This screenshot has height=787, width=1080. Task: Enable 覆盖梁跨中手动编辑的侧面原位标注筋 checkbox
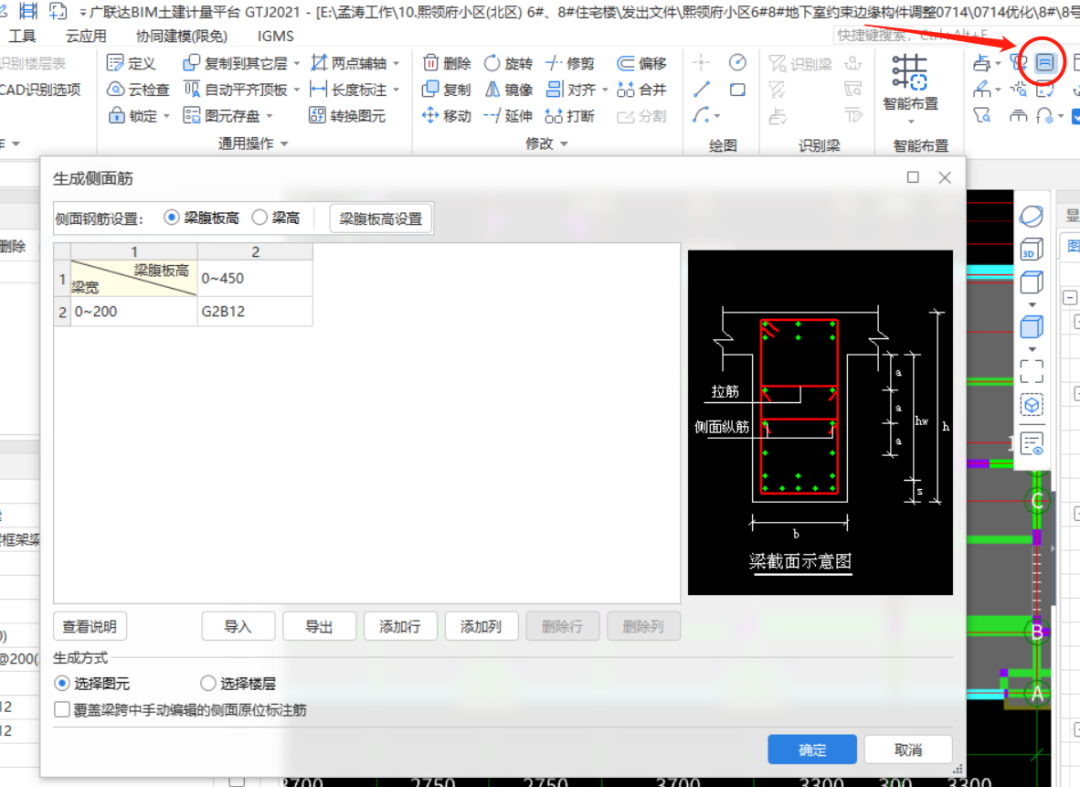click(x=62, y=710)
